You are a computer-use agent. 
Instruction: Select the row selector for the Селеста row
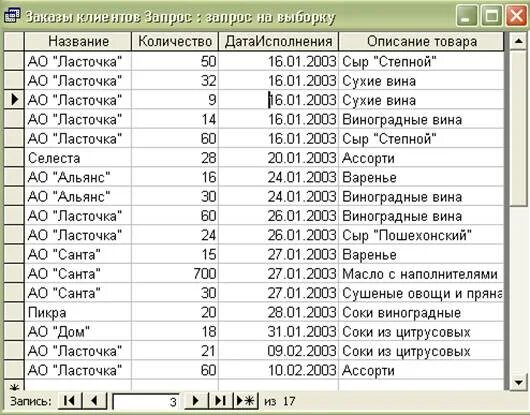14,157
